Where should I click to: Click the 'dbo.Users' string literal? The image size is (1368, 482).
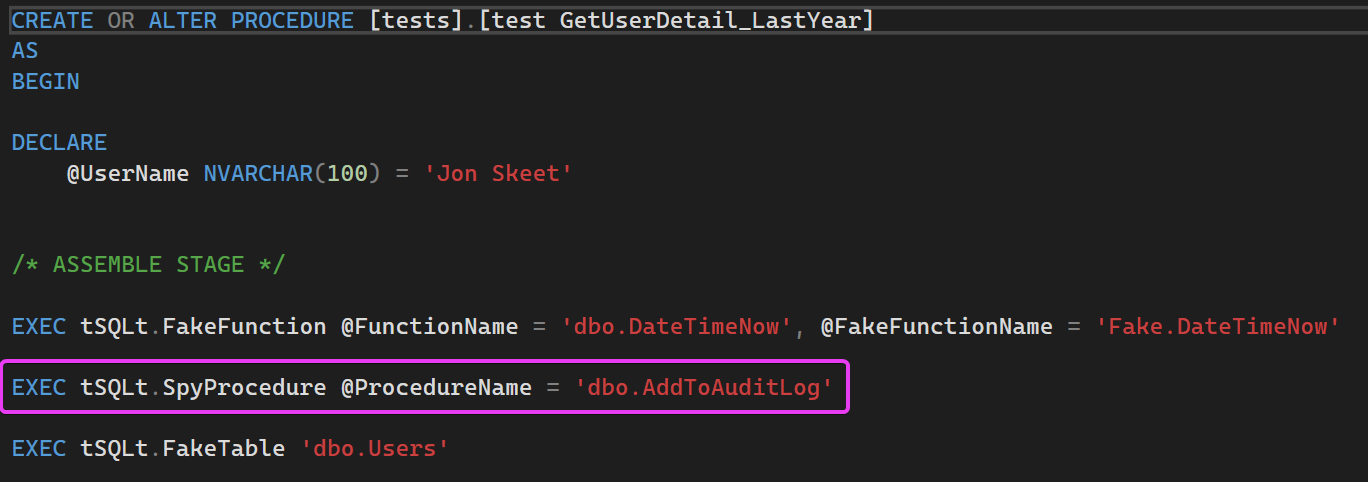[x=375, y=448]
